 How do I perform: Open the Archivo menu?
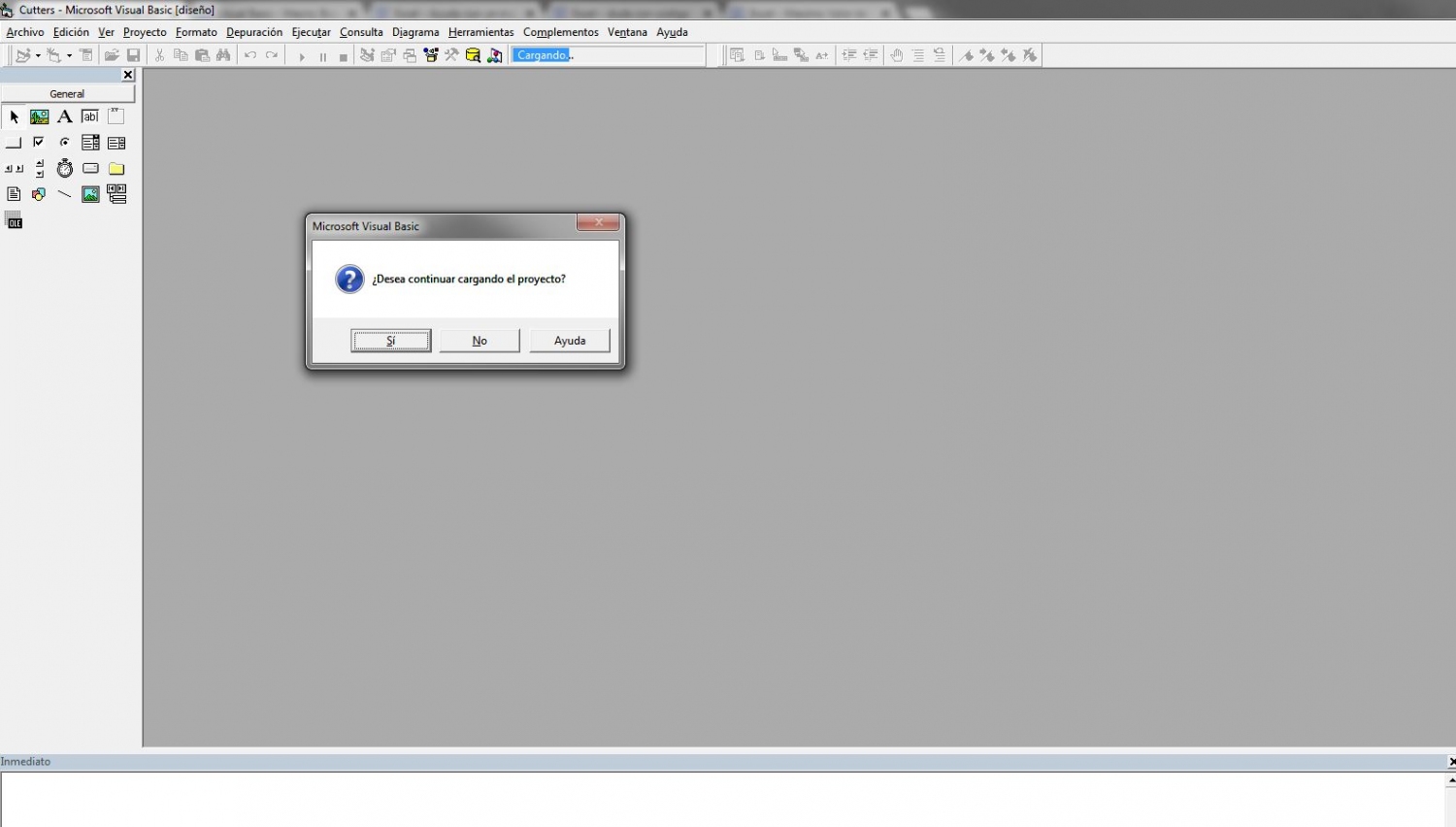pos(25,32)
